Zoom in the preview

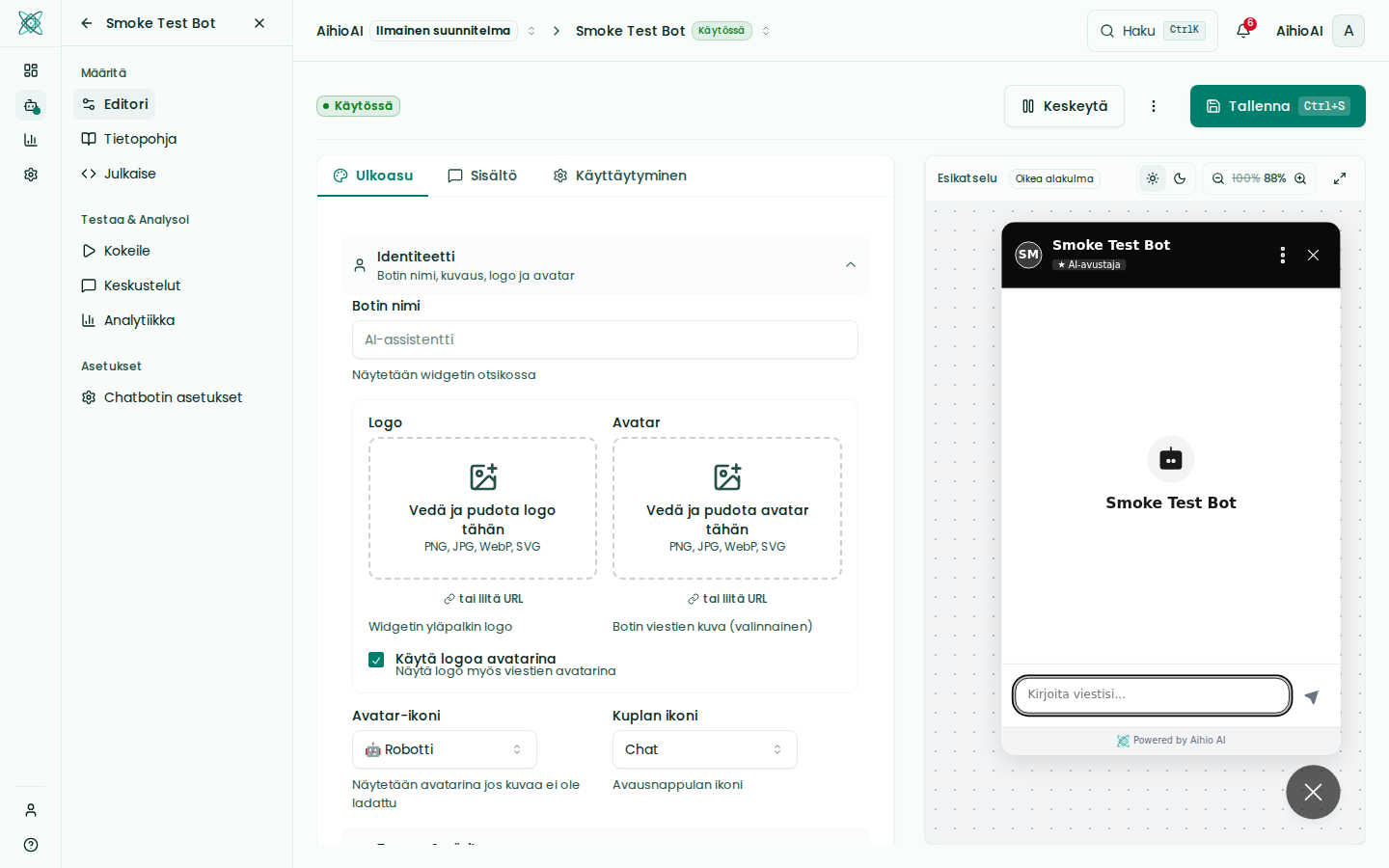[x=1300, y=178]
